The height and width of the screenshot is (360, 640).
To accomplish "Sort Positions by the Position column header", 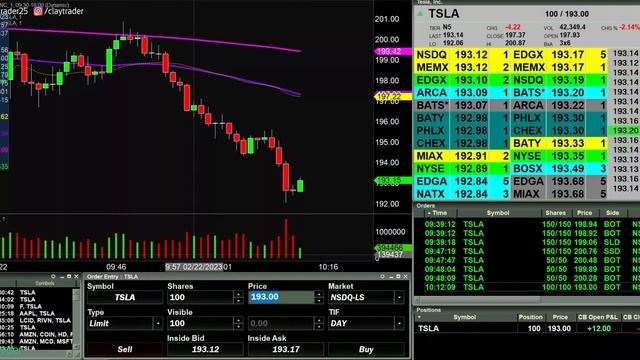I will coord(530,317).
